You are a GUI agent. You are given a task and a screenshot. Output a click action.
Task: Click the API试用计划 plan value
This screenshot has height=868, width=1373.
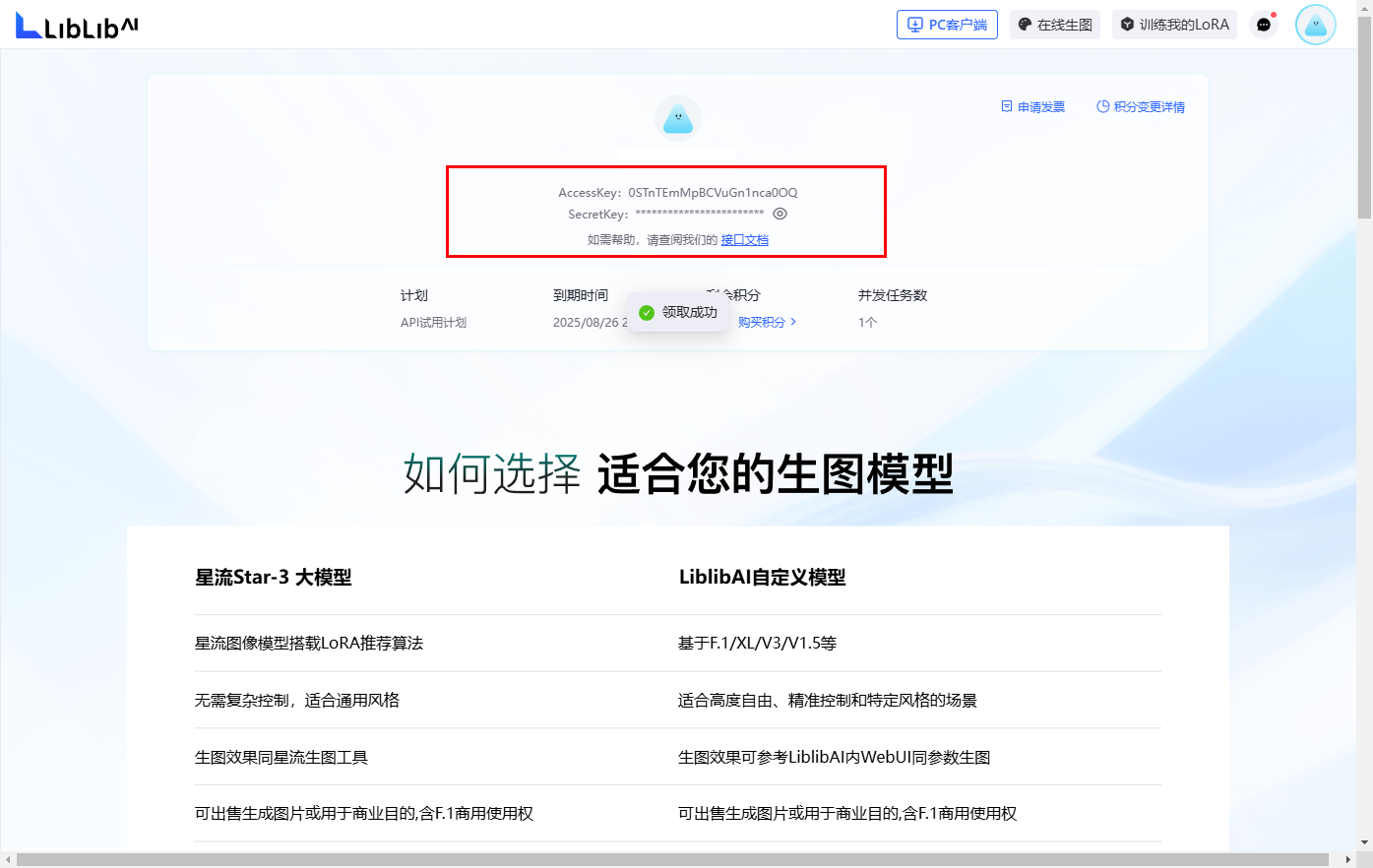[433, 322]
